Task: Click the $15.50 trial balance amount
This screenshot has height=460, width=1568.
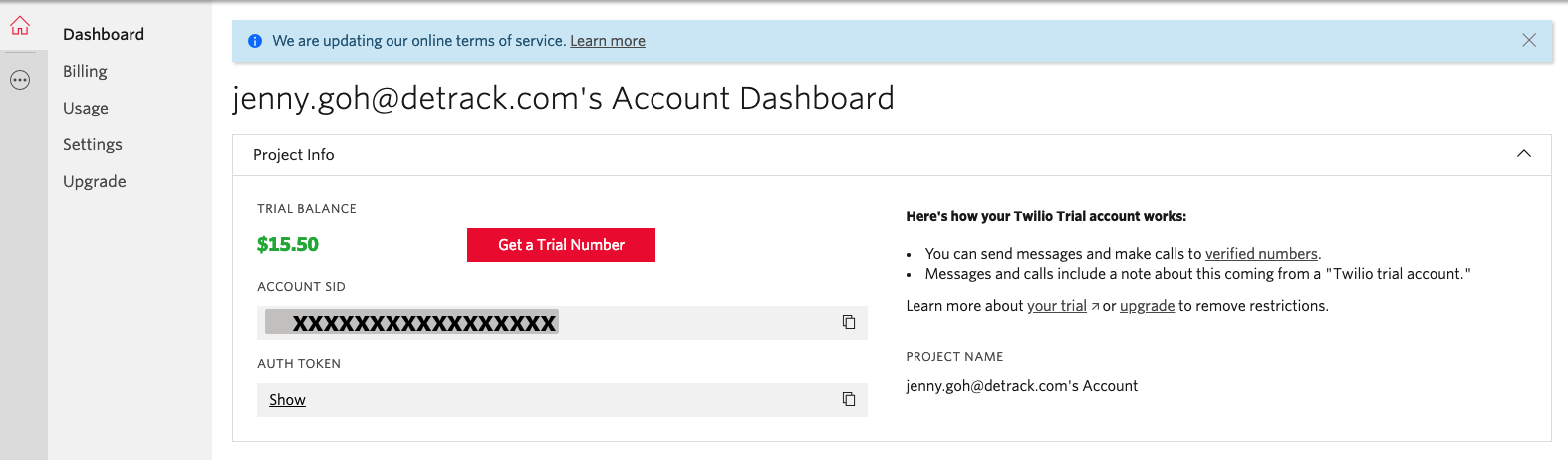Action: pyautogui.click(x=288, y=244)
